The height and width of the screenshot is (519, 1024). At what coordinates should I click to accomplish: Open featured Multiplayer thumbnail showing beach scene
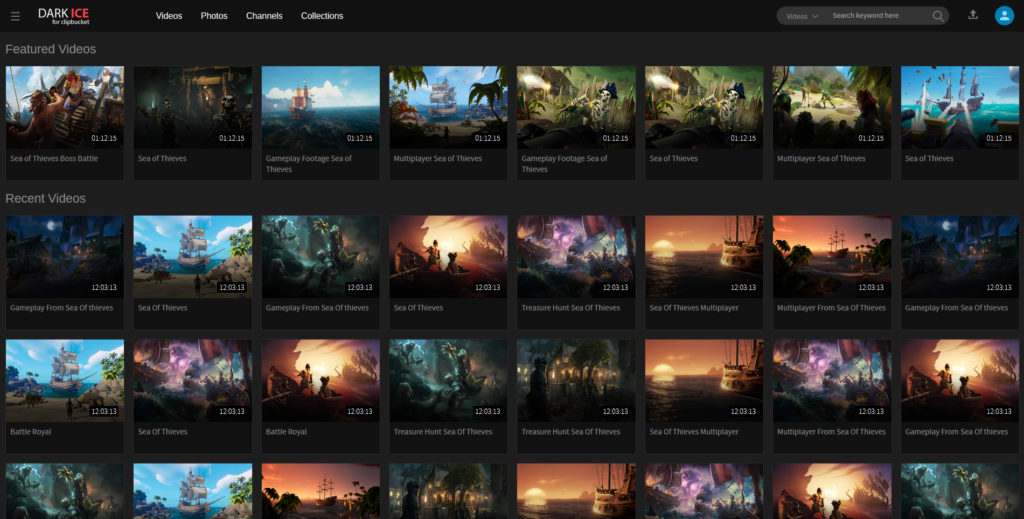pos(832,107)
